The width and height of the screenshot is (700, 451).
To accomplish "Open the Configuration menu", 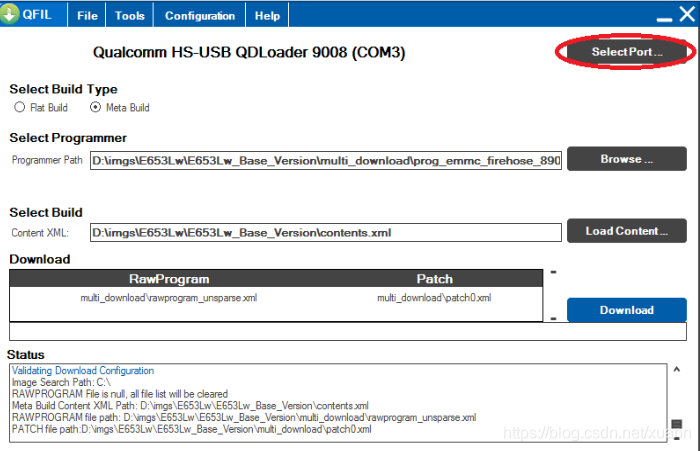I will [x=200, y=16].
